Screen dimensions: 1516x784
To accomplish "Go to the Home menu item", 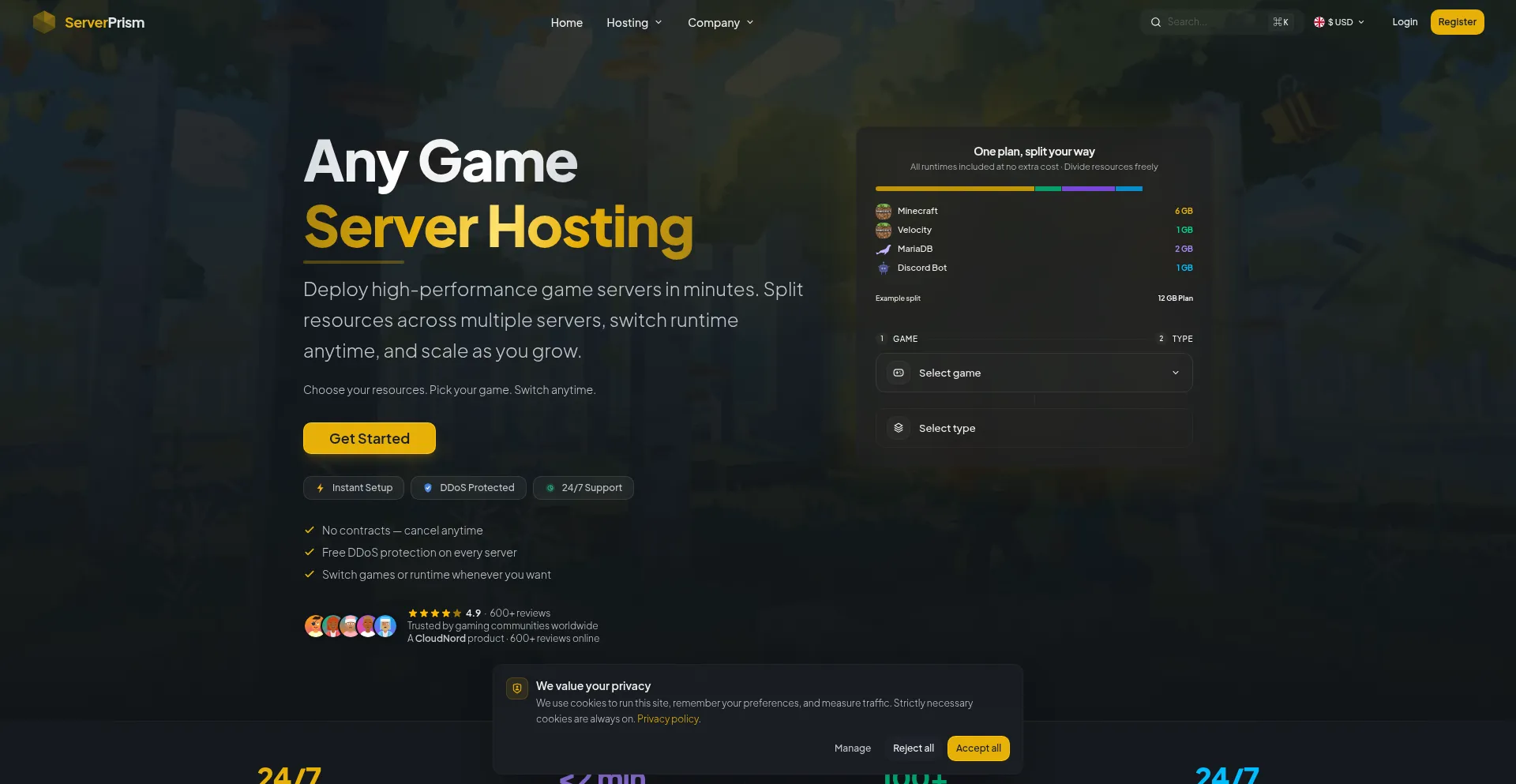I will [567, 23].
